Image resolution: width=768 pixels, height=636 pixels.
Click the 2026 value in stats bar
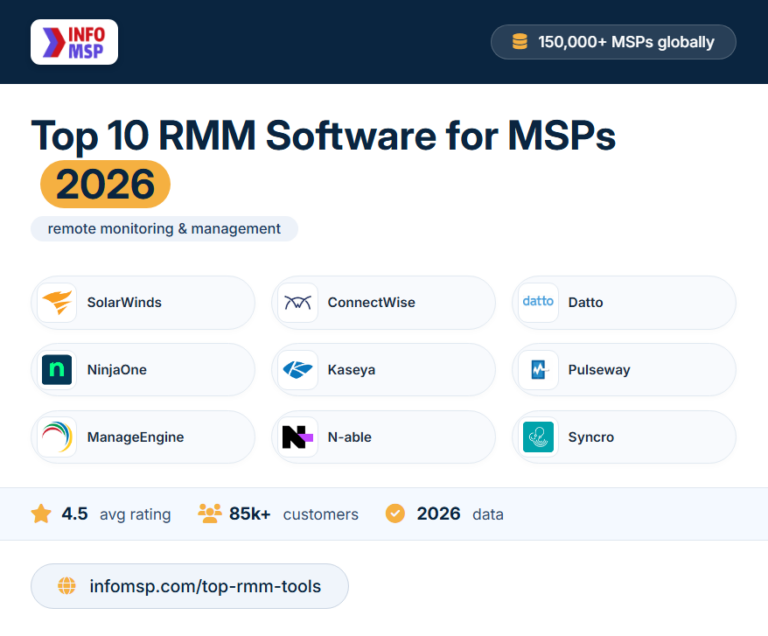coord(438,514)
